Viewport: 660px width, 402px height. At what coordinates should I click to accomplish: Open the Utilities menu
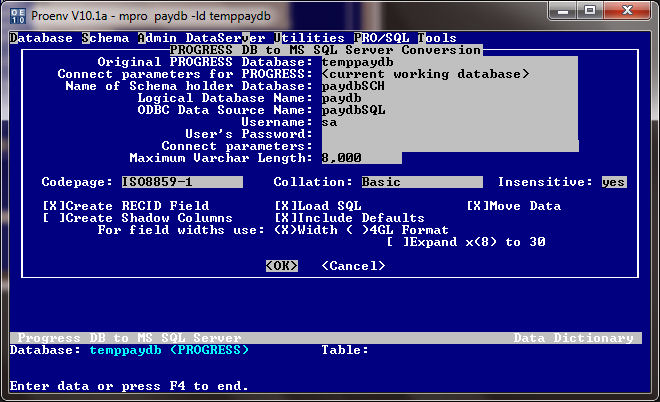(309, 38)
